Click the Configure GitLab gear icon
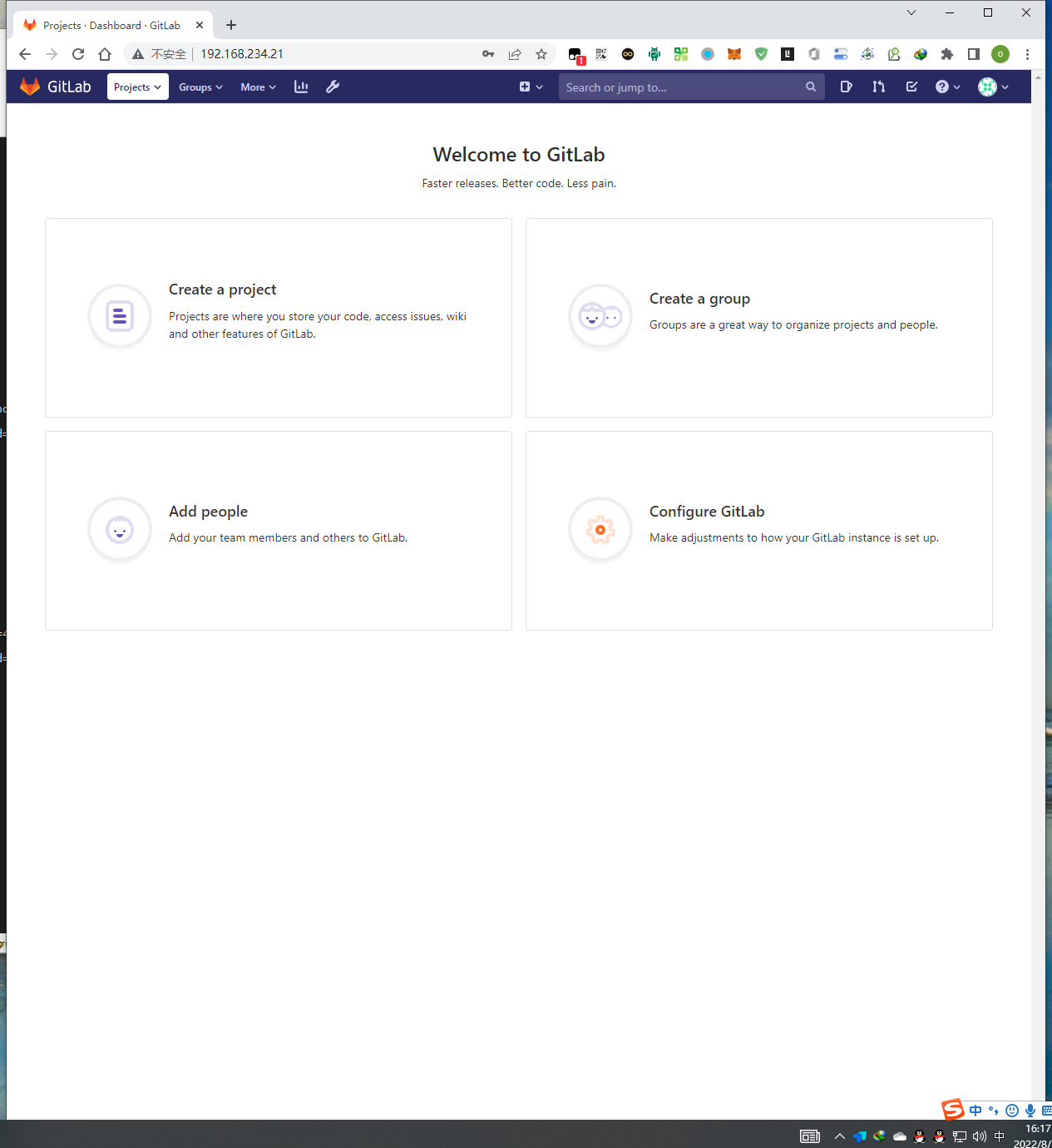This screenshot has height=1148, width=1052. click(x=600, y=529)
